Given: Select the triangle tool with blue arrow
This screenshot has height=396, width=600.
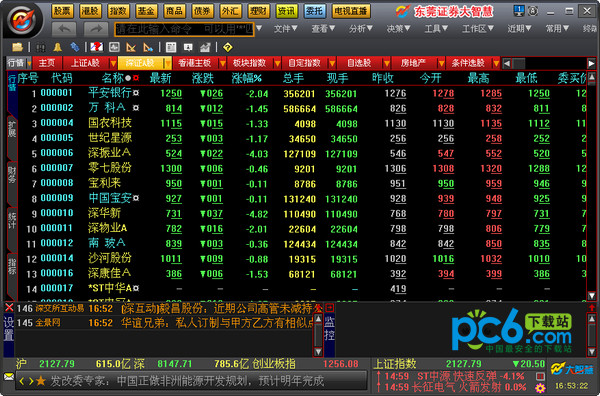Looking at the screenshot, I should 148,47.
